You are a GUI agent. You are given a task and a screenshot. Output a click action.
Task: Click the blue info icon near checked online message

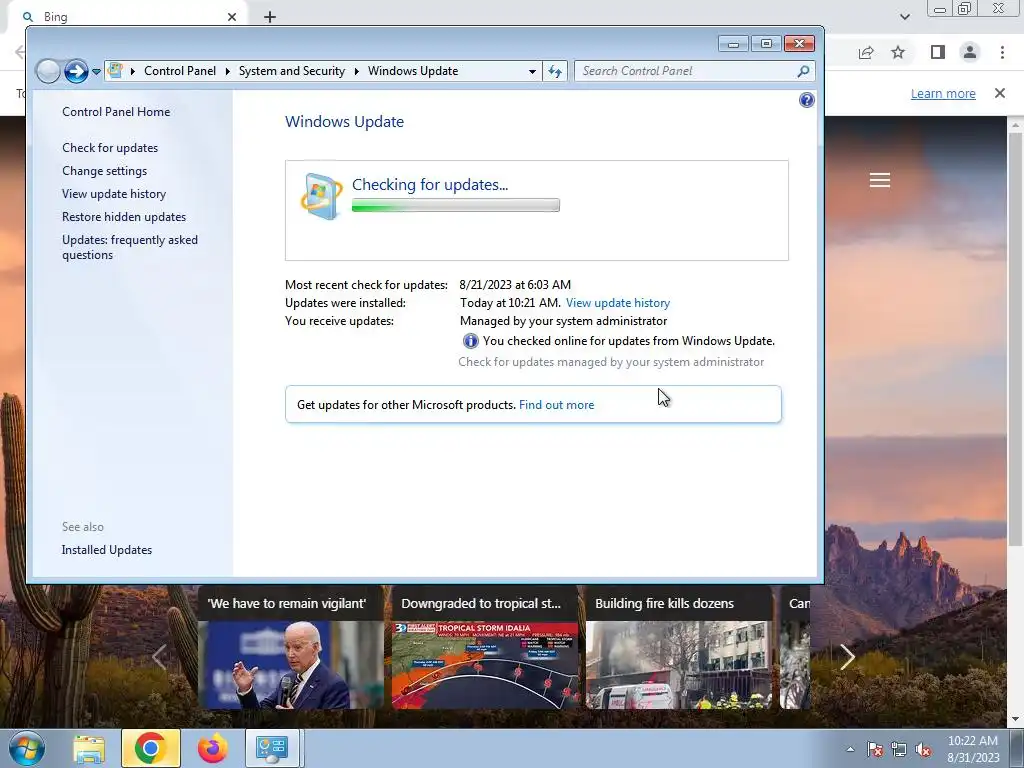(470, 341)
